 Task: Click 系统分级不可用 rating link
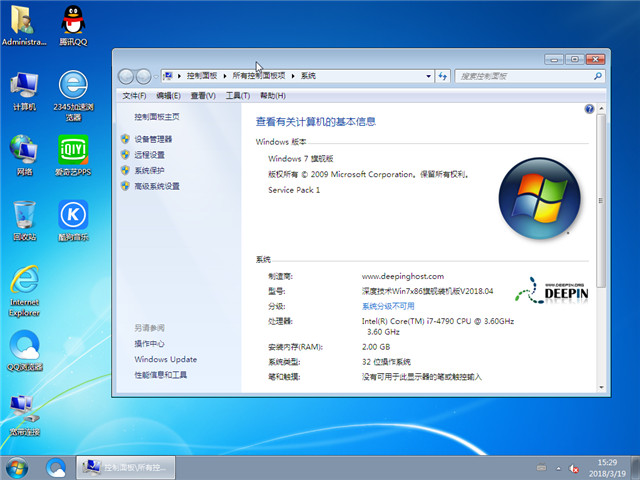tap(388, 306)
